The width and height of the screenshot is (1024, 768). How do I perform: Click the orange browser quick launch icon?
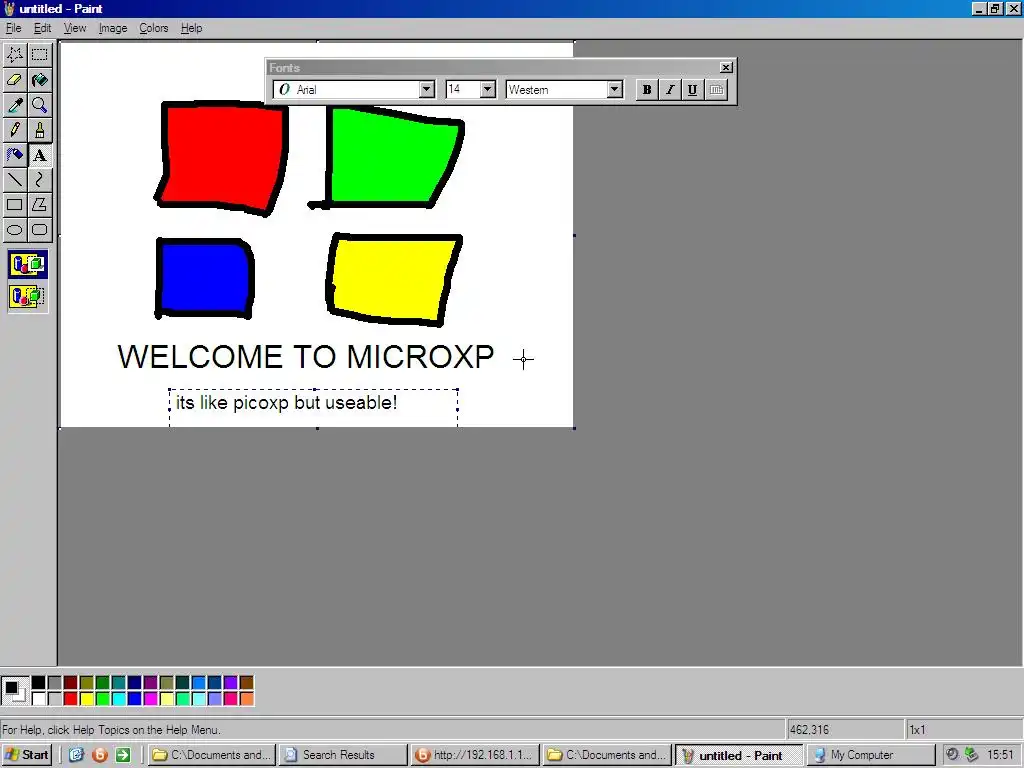pos(99,755)
